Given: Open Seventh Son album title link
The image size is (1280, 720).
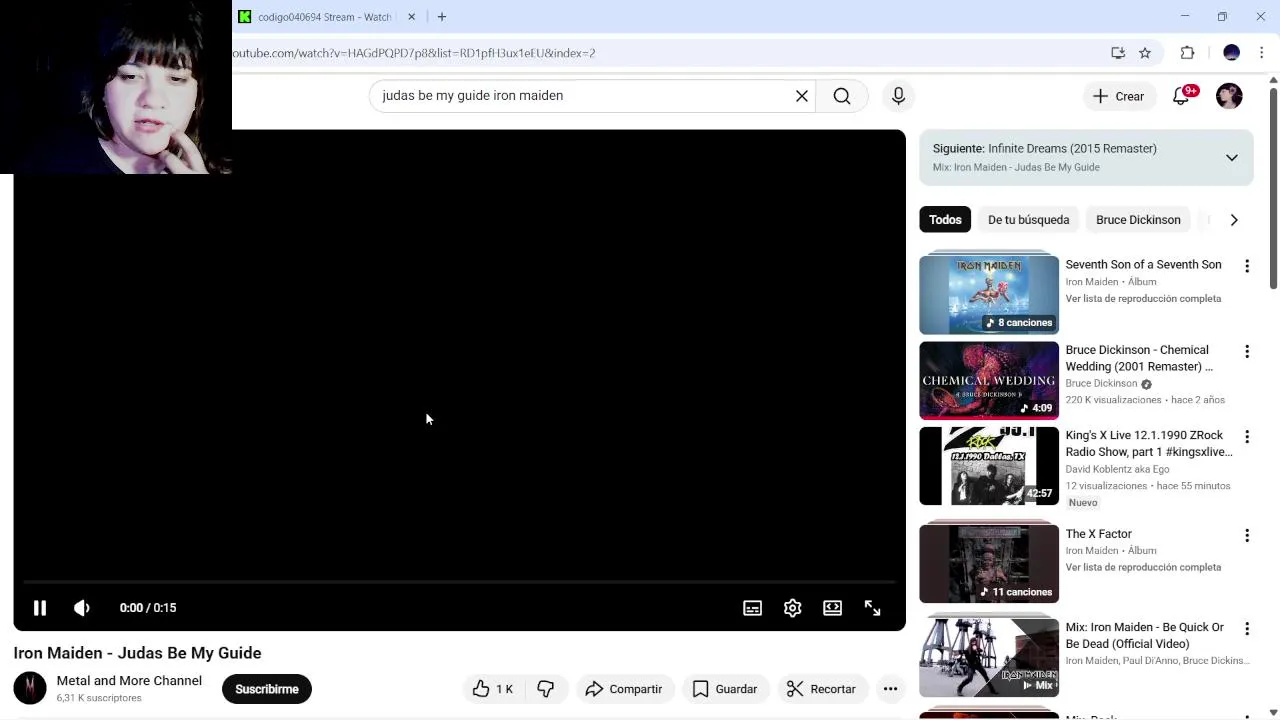Looking at the screenshot, I should [x=1143, y=265].
